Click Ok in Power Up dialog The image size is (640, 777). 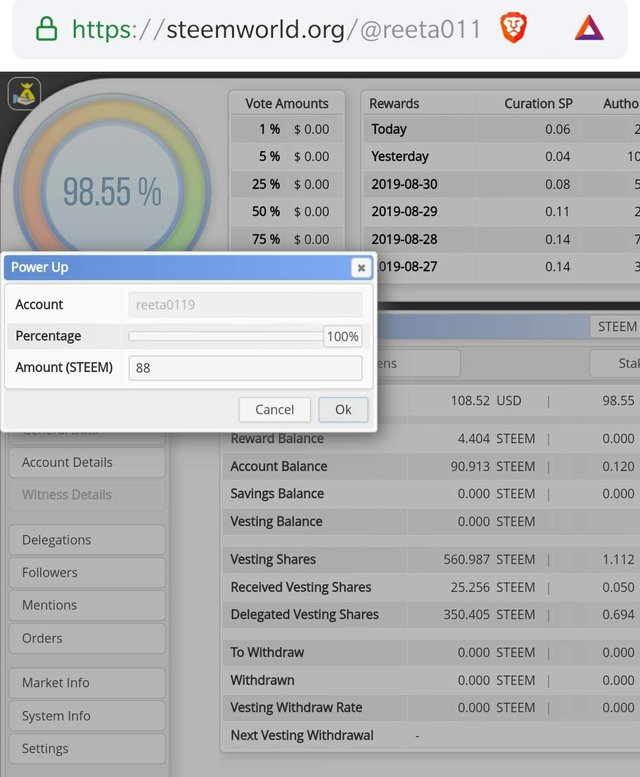pos(343,409)
